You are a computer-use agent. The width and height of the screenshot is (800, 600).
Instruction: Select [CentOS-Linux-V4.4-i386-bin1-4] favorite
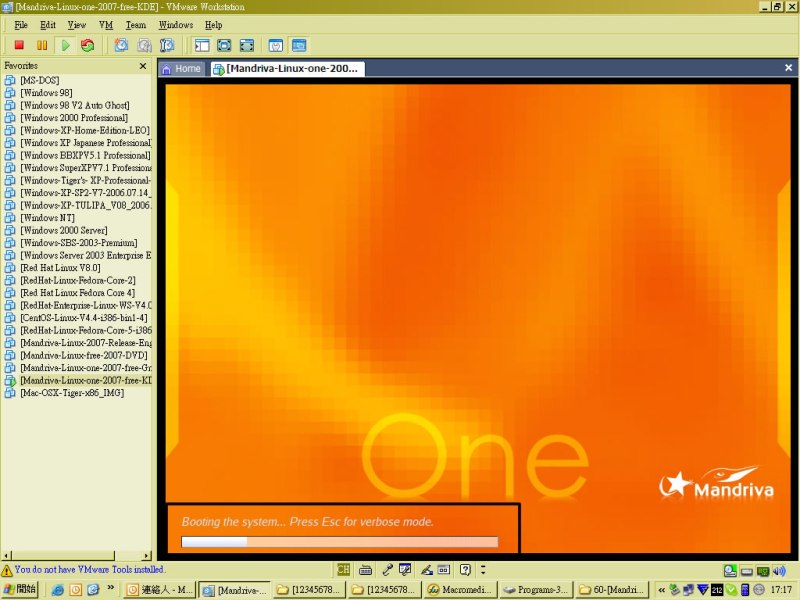click(x=84, y=318)
